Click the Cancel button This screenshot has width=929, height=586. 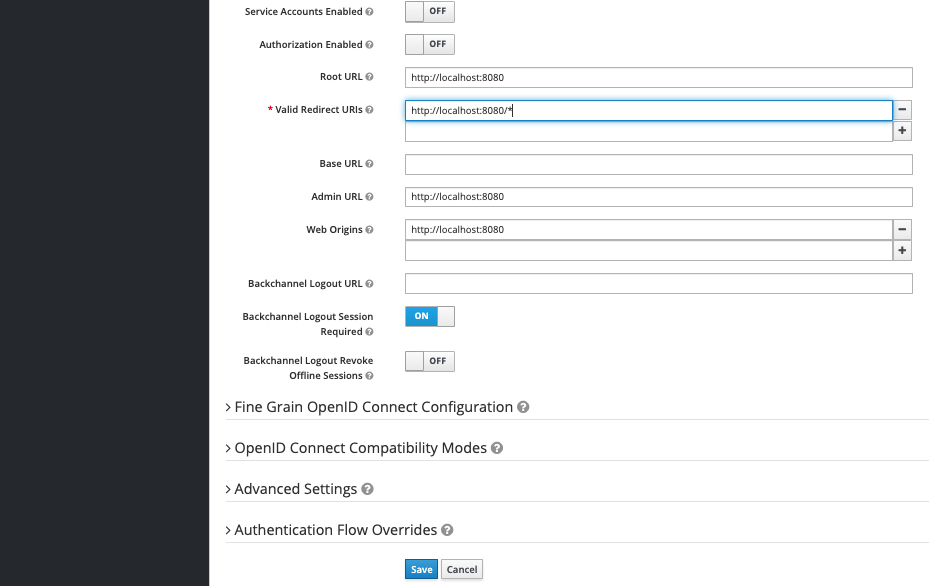pyautogui.click(x=462, y=569)
